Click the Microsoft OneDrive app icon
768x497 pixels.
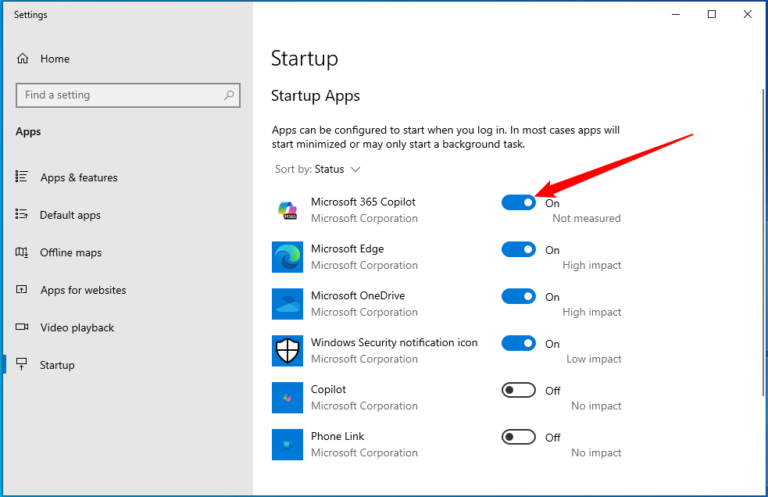(x=288, y=304)
